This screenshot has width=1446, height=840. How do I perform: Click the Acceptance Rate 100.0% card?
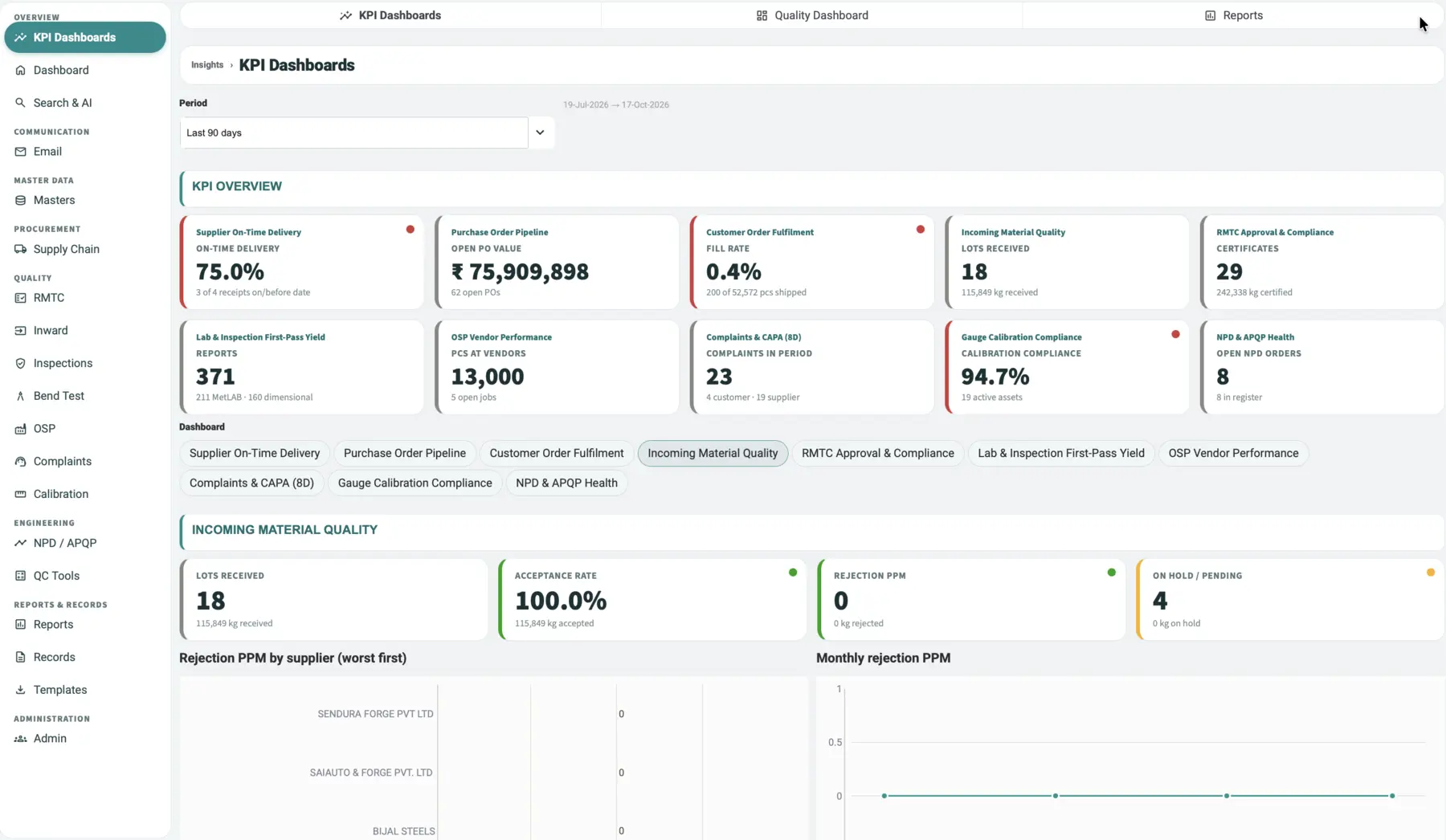pos(652,600)
